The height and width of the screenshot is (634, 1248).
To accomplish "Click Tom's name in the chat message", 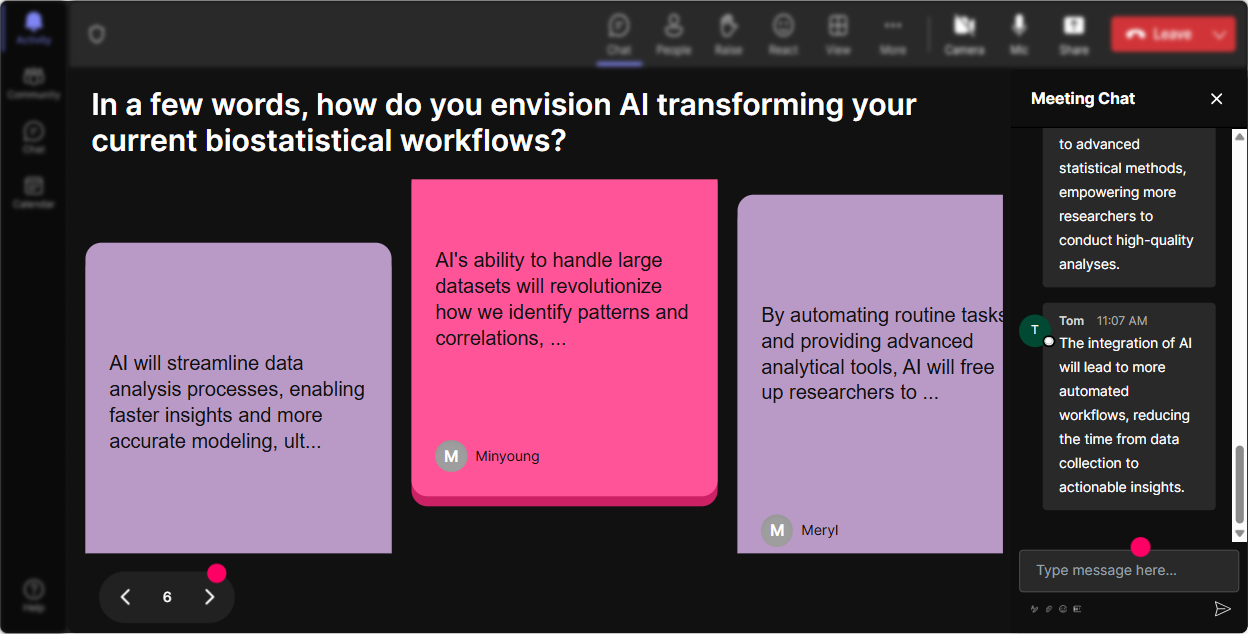I will coord(1071,321).
